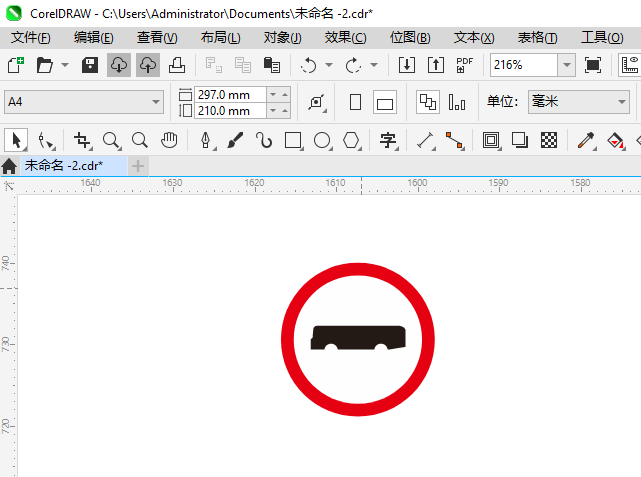Open the 查看(V) menu

[157, 38]
